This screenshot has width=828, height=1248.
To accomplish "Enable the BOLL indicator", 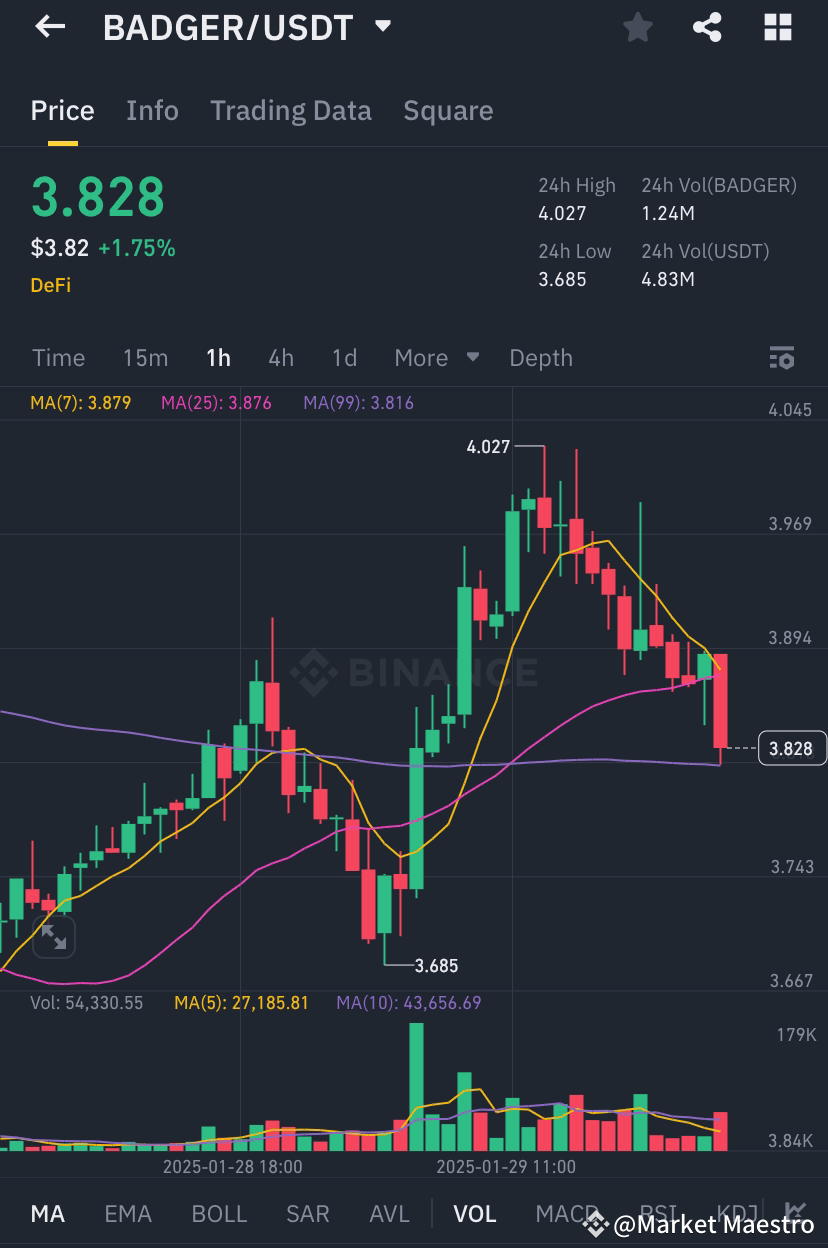I will click(218, 1213).
